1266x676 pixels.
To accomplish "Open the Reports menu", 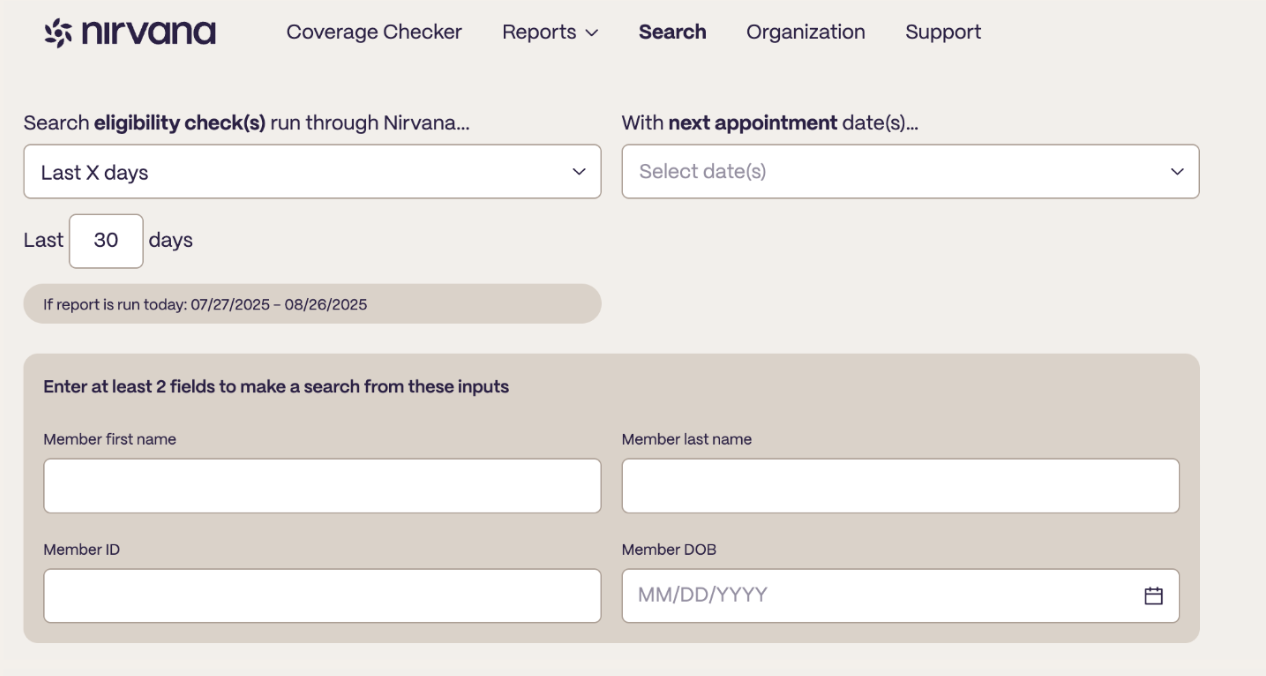I will tap(550, 32).
